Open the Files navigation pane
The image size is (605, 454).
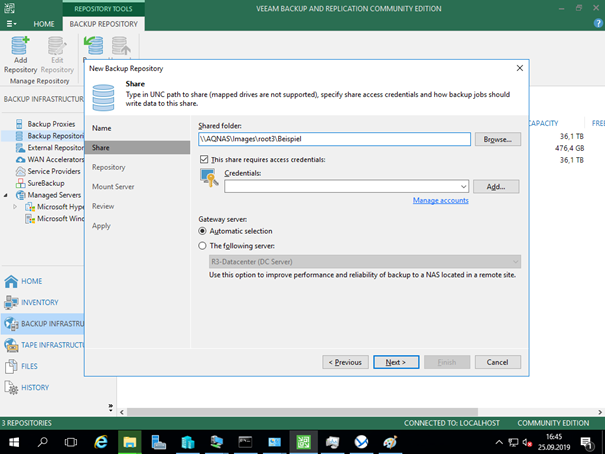tap(30, 366)
